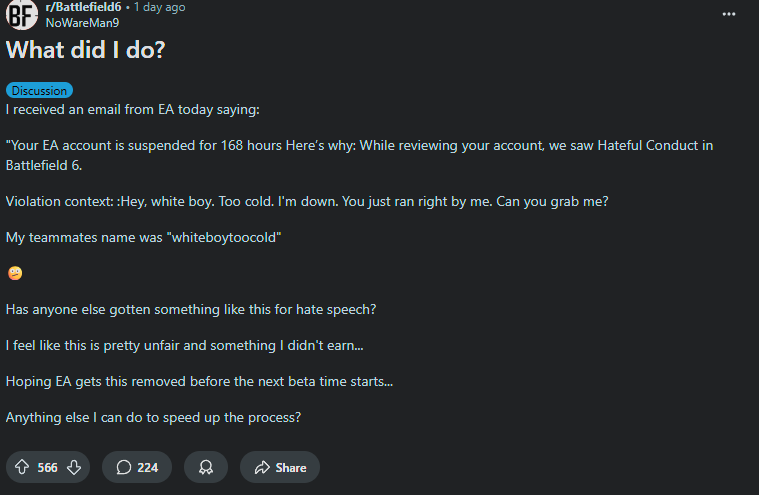Click the "Violation context" paragraph
Image resolution: width=759 pixels, height=495 pixels.
pyautogui.click(x=306, y=200)
